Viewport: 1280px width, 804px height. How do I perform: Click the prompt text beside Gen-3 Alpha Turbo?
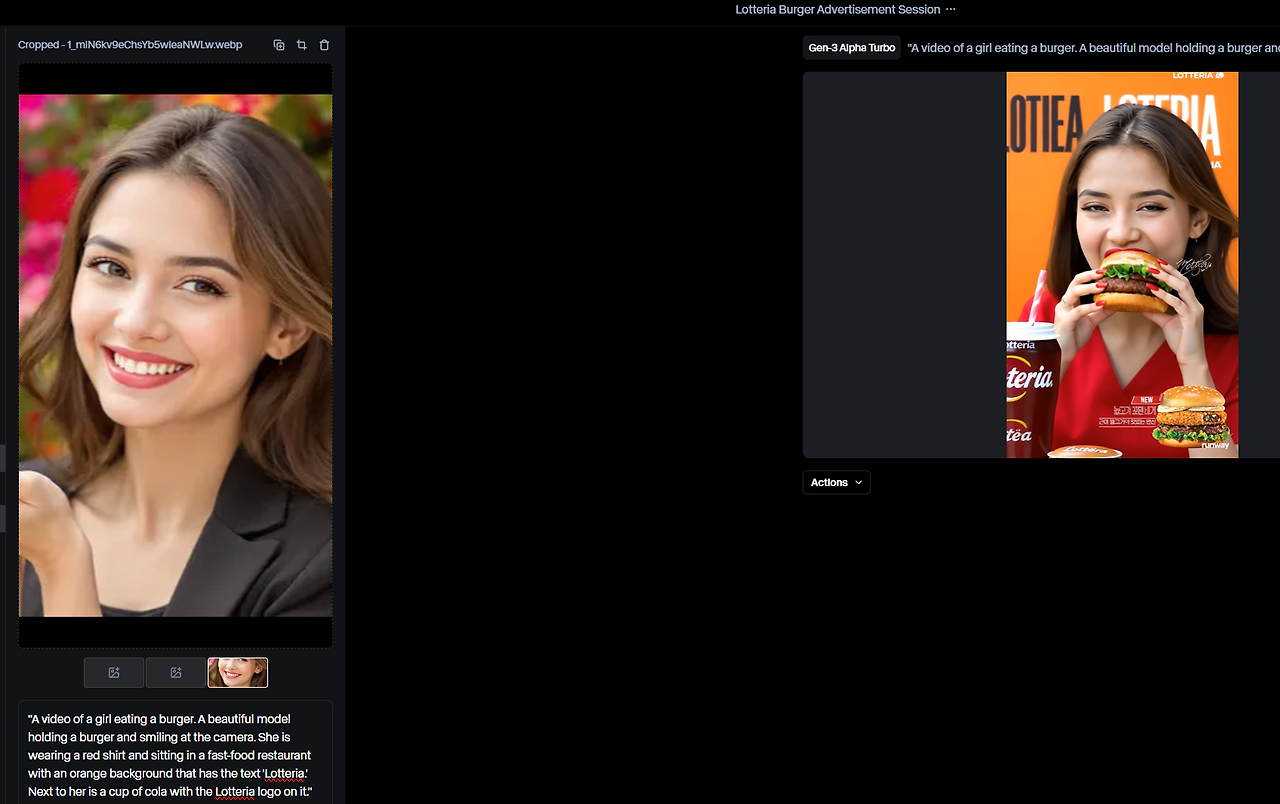click(x=1093, y=48)
